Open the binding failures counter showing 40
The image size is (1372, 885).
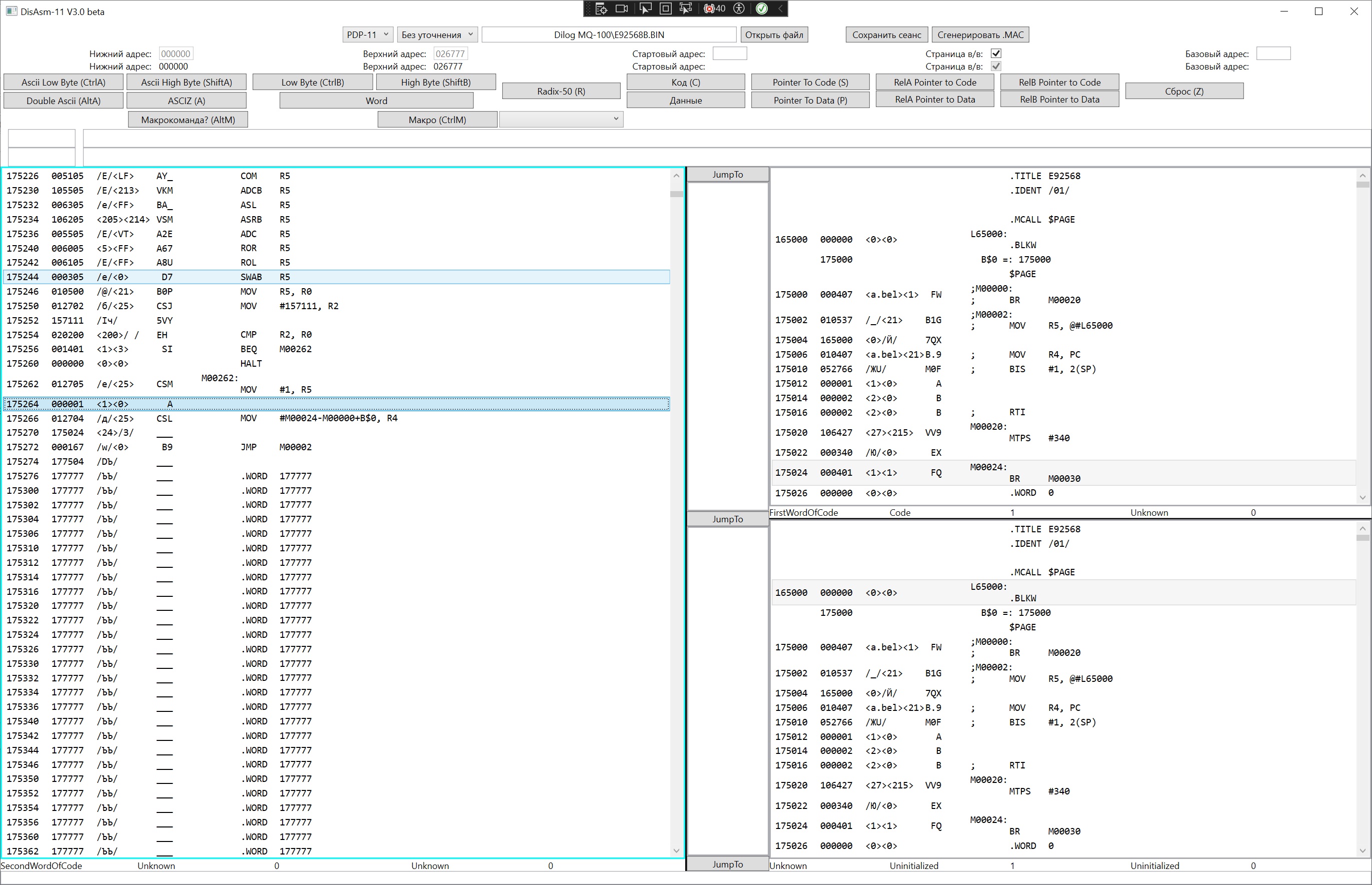pos(714,9)
